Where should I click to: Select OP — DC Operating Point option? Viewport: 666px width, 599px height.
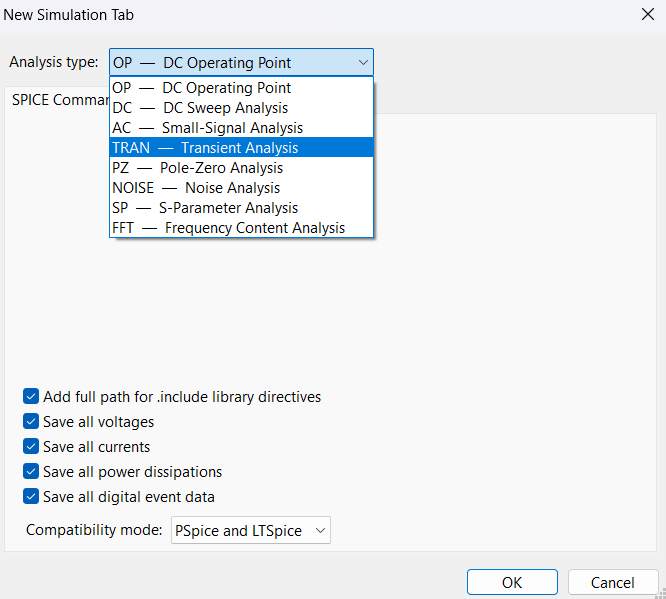241,88
